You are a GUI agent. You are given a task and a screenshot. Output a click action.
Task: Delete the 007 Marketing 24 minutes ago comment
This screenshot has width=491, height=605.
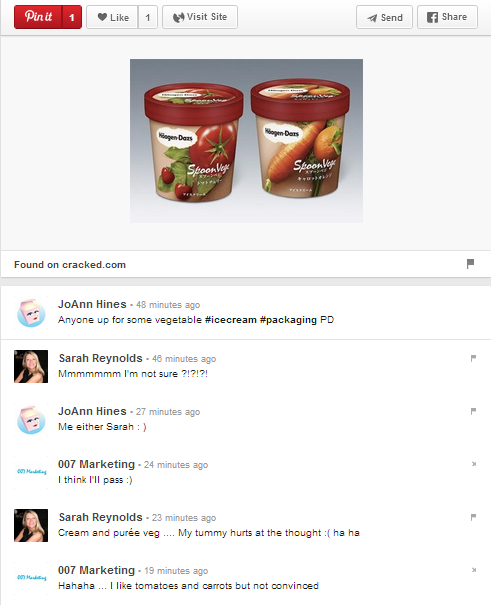474,464
